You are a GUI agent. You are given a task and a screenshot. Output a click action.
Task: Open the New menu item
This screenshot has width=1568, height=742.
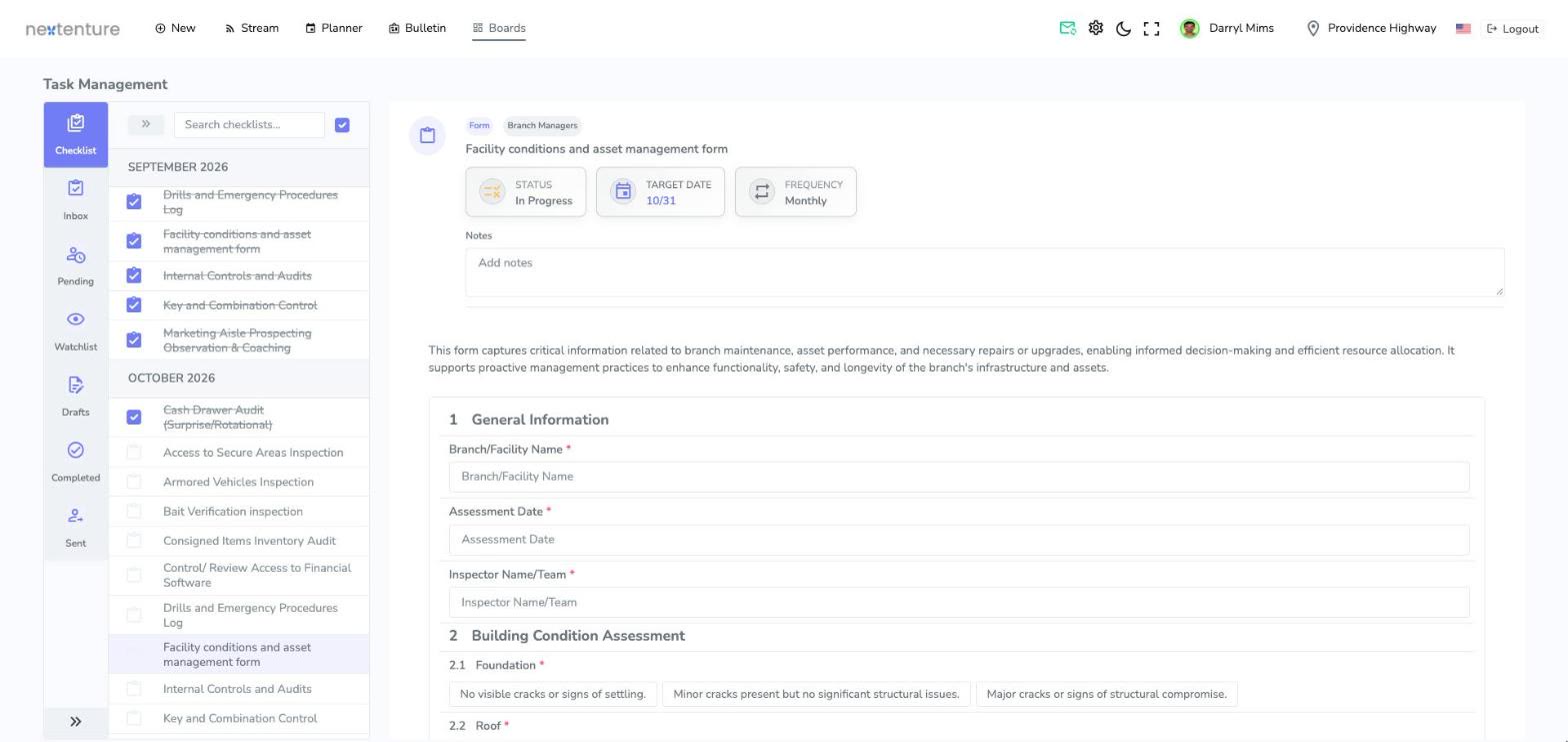point(175,28)
